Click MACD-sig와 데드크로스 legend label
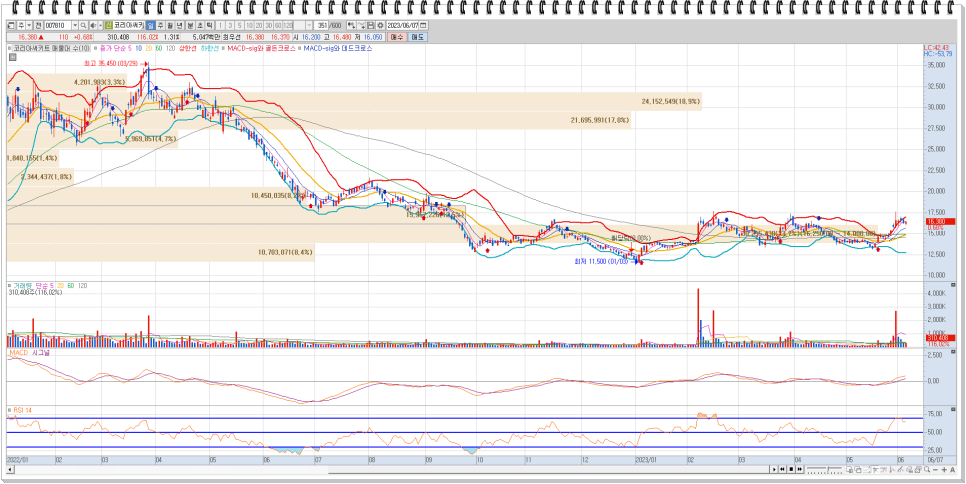This screenshot has width=966, height=484. (338, 47)
